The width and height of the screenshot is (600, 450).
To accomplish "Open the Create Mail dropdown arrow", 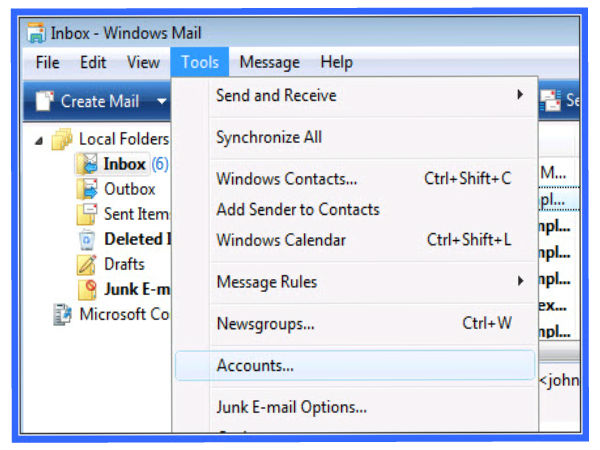I will (x=161, y=101).
